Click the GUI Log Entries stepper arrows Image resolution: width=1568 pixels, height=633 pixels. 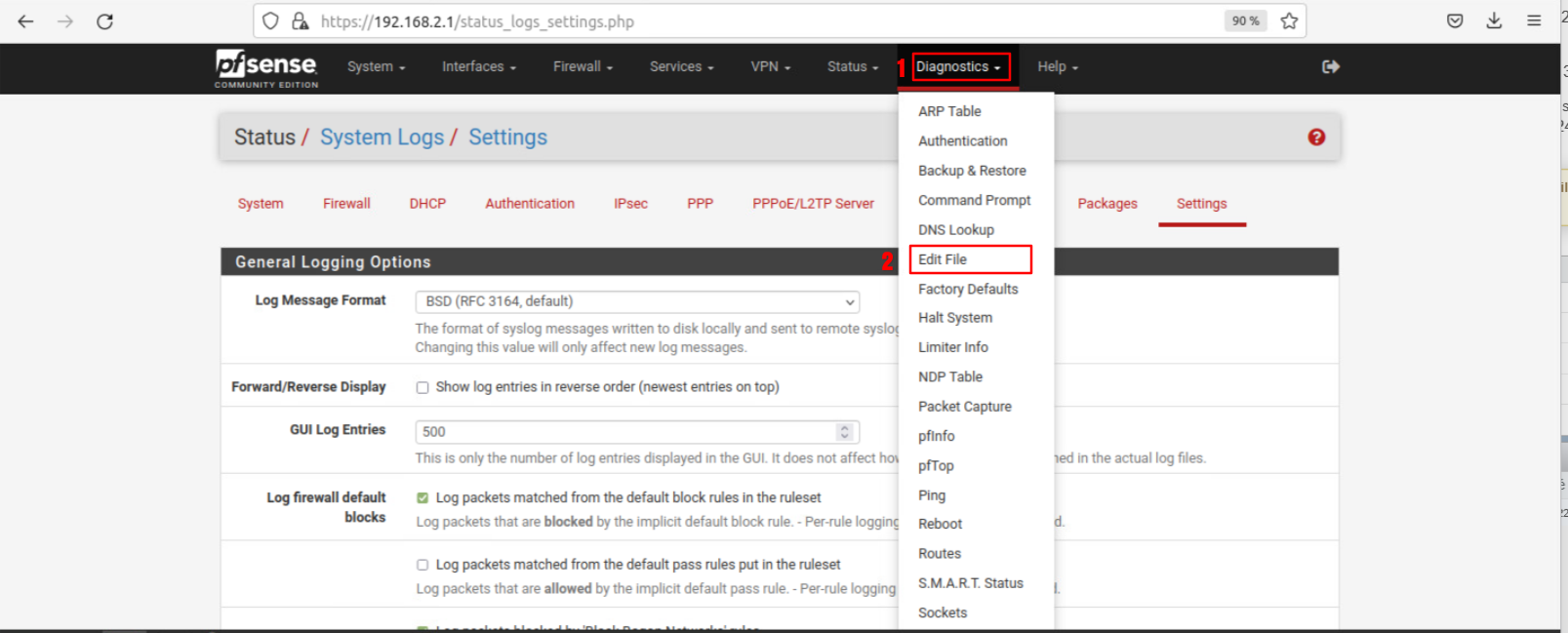[844, 431]
